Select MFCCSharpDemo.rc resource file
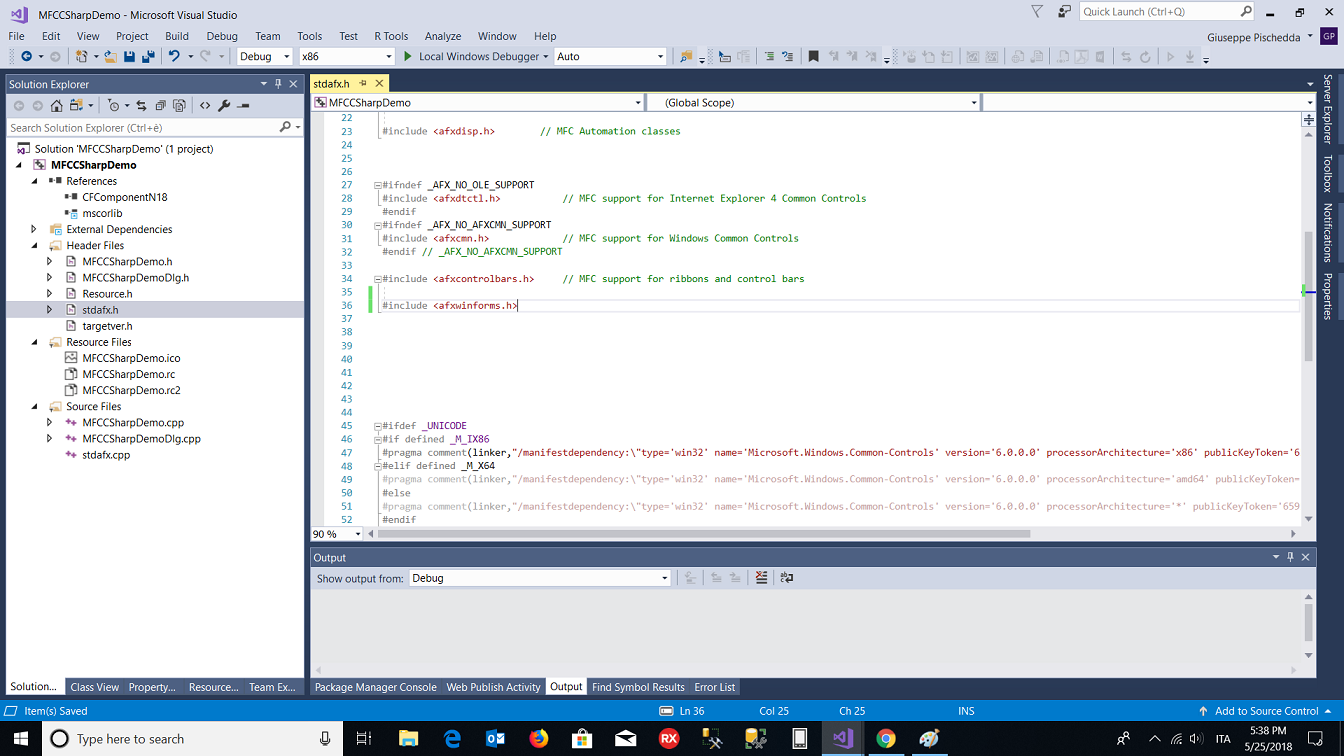 point(128,374)
